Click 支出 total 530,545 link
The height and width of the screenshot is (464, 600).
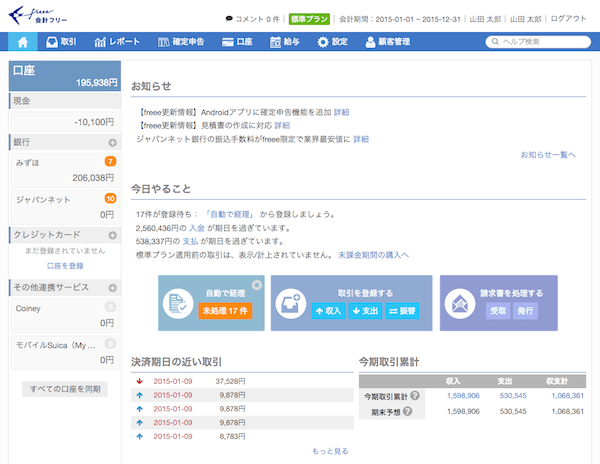pyautogui.click(x=513, y=396)
